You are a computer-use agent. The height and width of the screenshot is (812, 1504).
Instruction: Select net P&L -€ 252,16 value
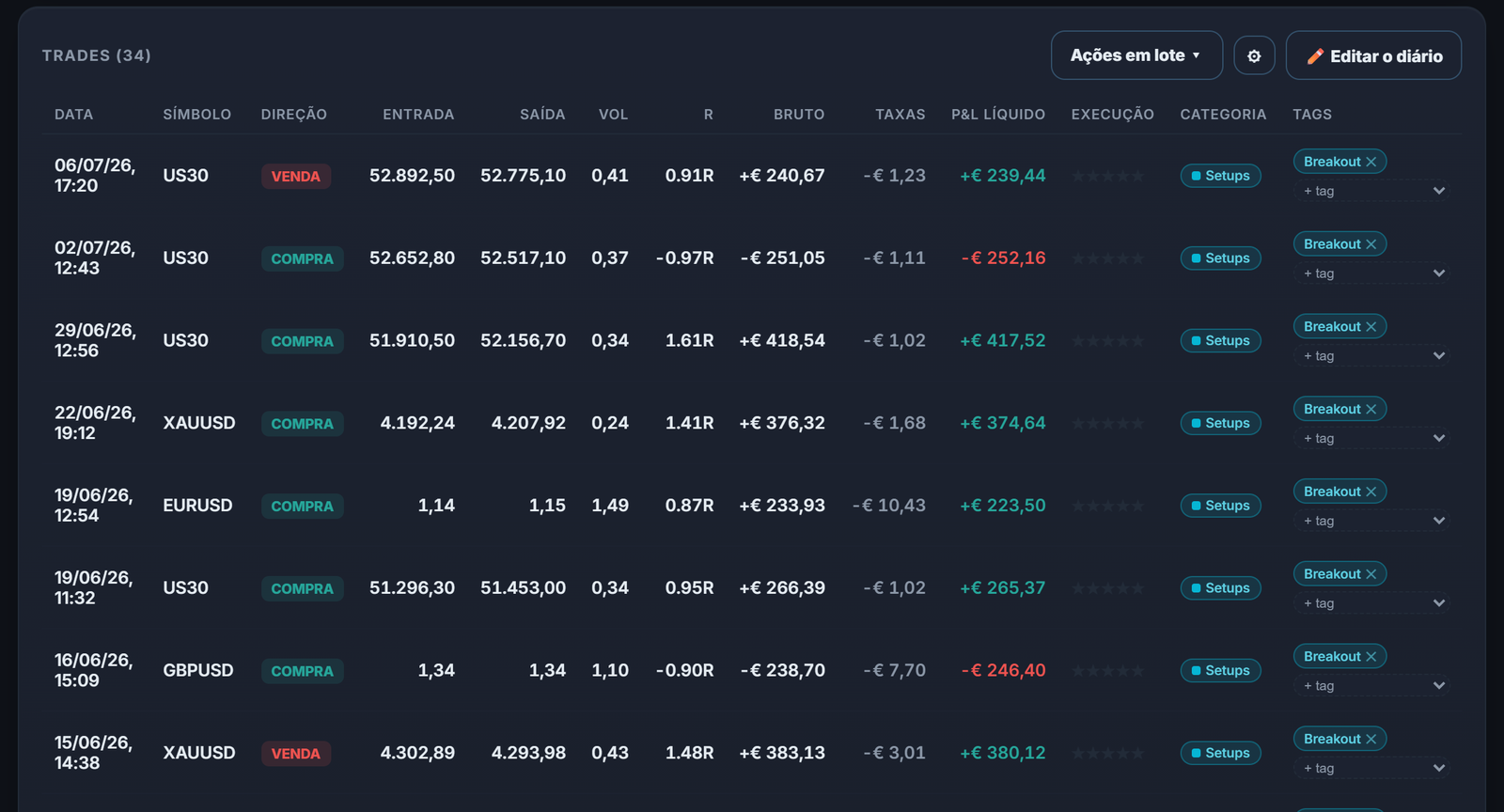1003,258
